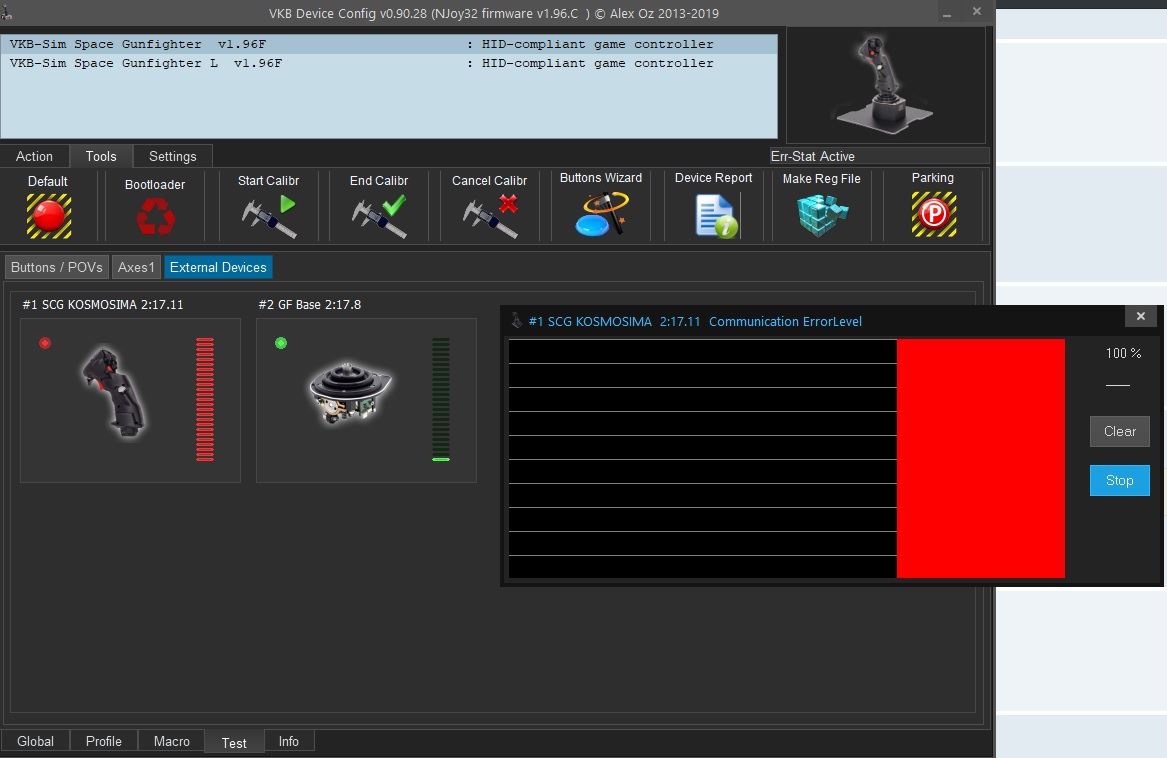Open the Macro bottom tab
Screen dimensions: 1167x758
(171, 741)
